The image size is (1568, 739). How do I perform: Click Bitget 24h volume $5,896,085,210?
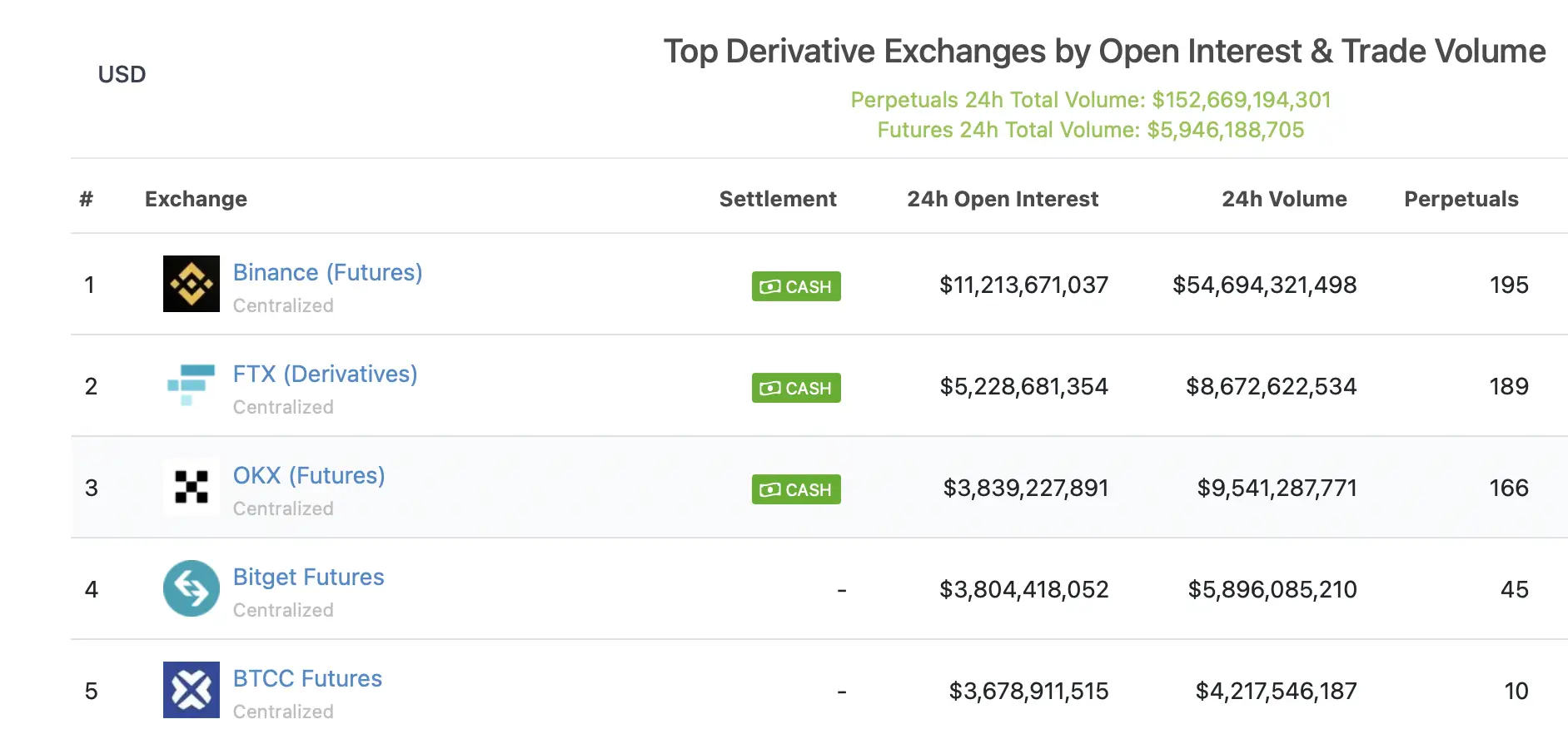click(1272, 590)
